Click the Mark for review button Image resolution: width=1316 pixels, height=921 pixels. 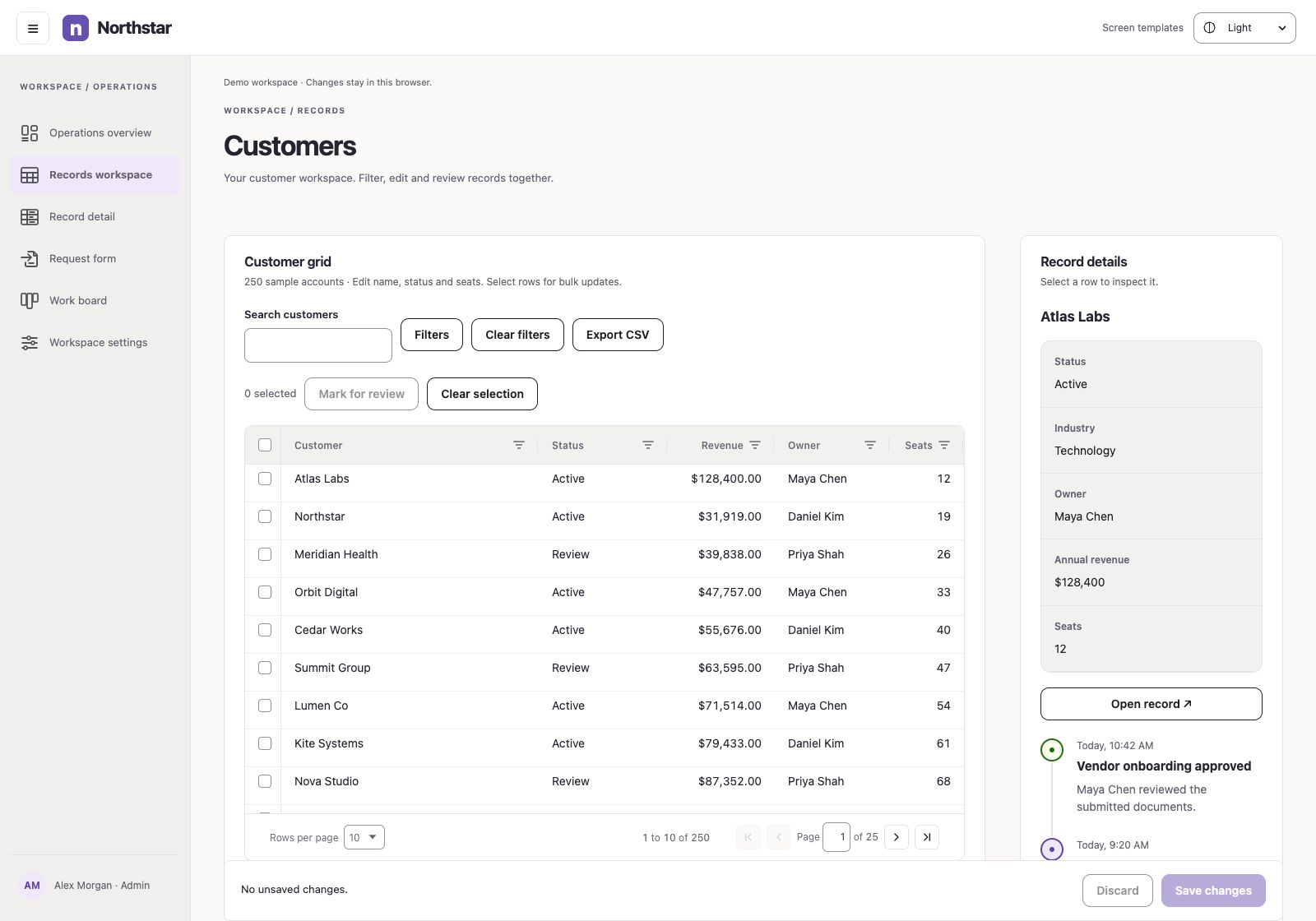362,394
